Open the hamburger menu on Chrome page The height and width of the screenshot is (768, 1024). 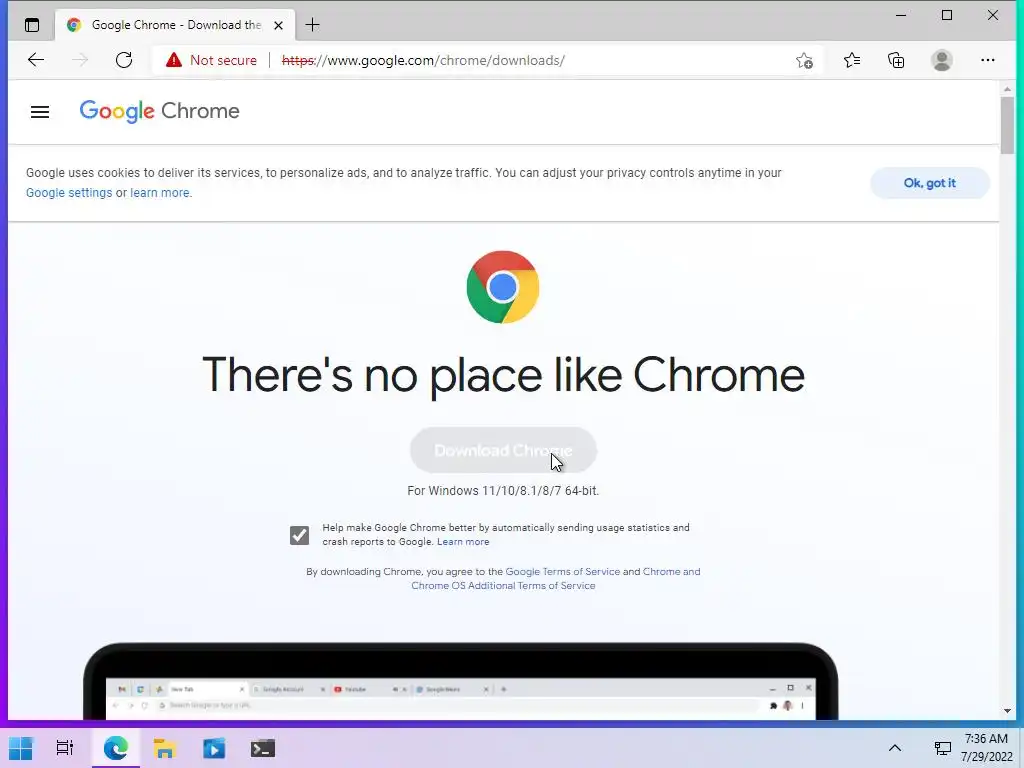point(40,112)
